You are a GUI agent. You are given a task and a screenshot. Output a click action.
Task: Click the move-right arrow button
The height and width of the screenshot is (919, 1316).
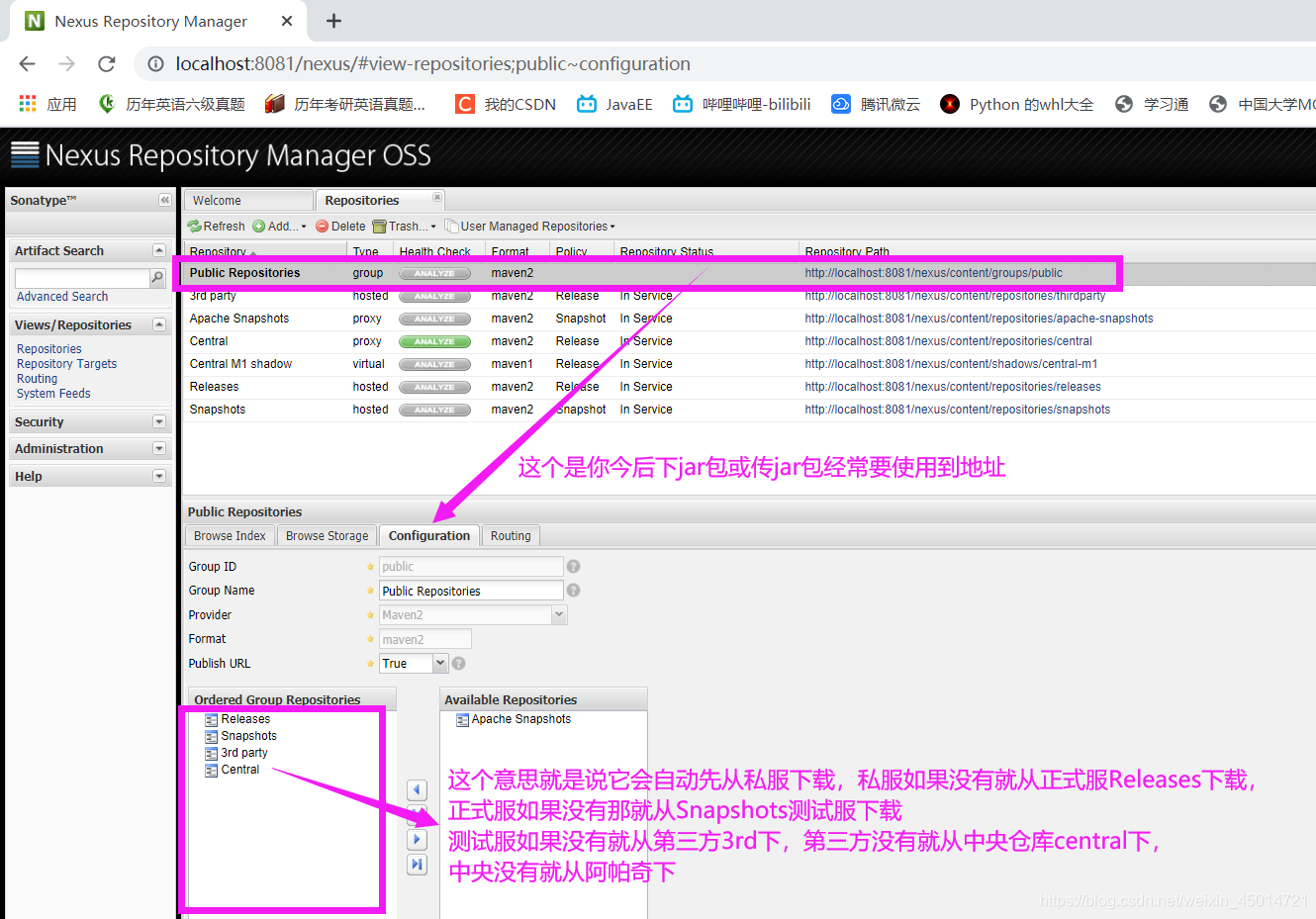pyautogui.click(x=417, y=839)
